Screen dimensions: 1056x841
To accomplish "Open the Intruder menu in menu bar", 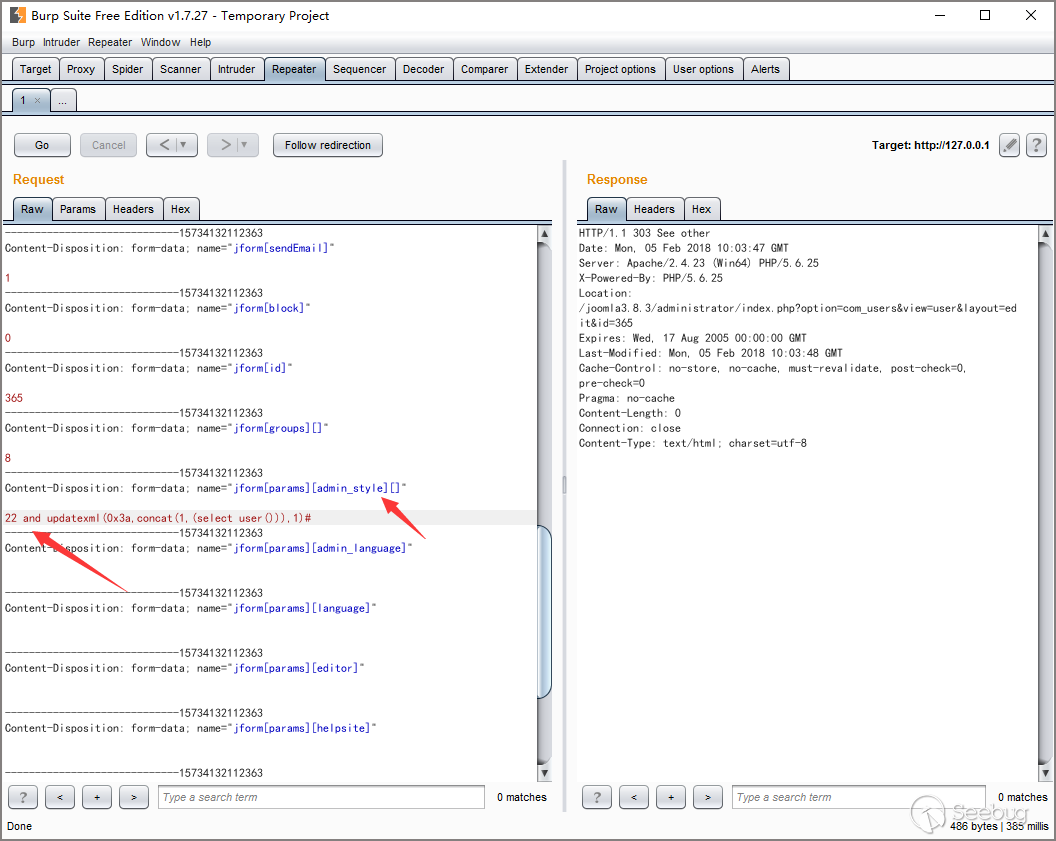I will click(x=61, y=42).
